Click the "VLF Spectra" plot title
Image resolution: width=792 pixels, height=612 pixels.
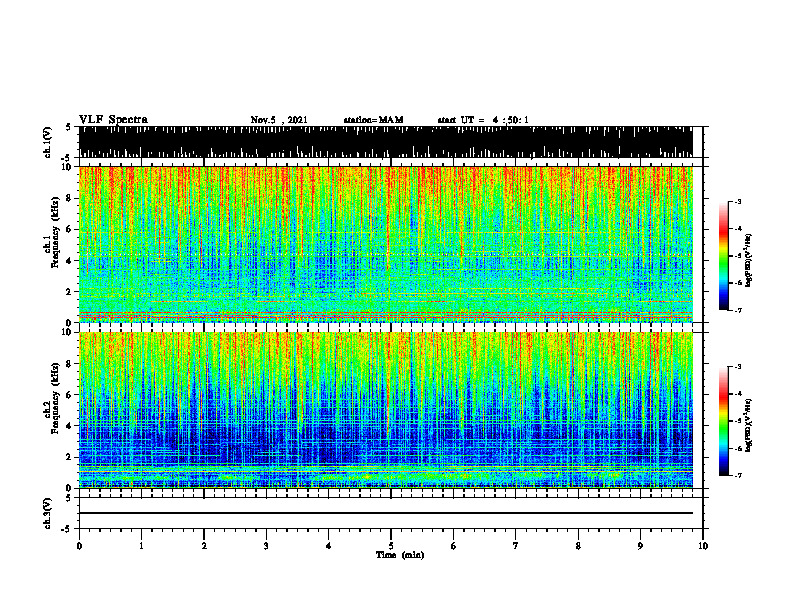pyautogui.click(x=113, y=120)
